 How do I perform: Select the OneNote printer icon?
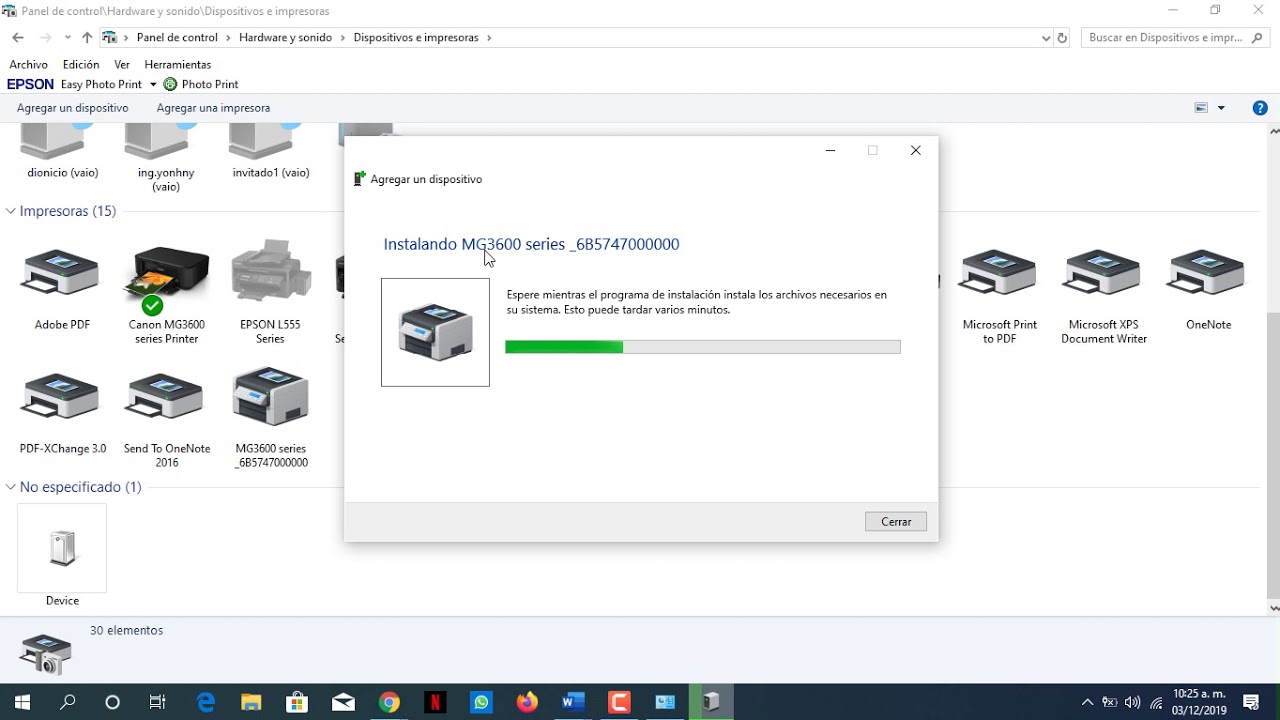pos(1207,274)
